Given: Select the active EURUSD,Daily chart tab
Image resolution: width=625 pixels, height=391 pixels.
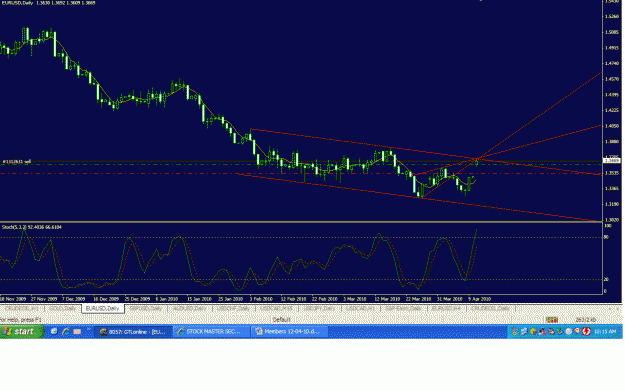Looking at the screenshot, I should (x=103, y=308).
